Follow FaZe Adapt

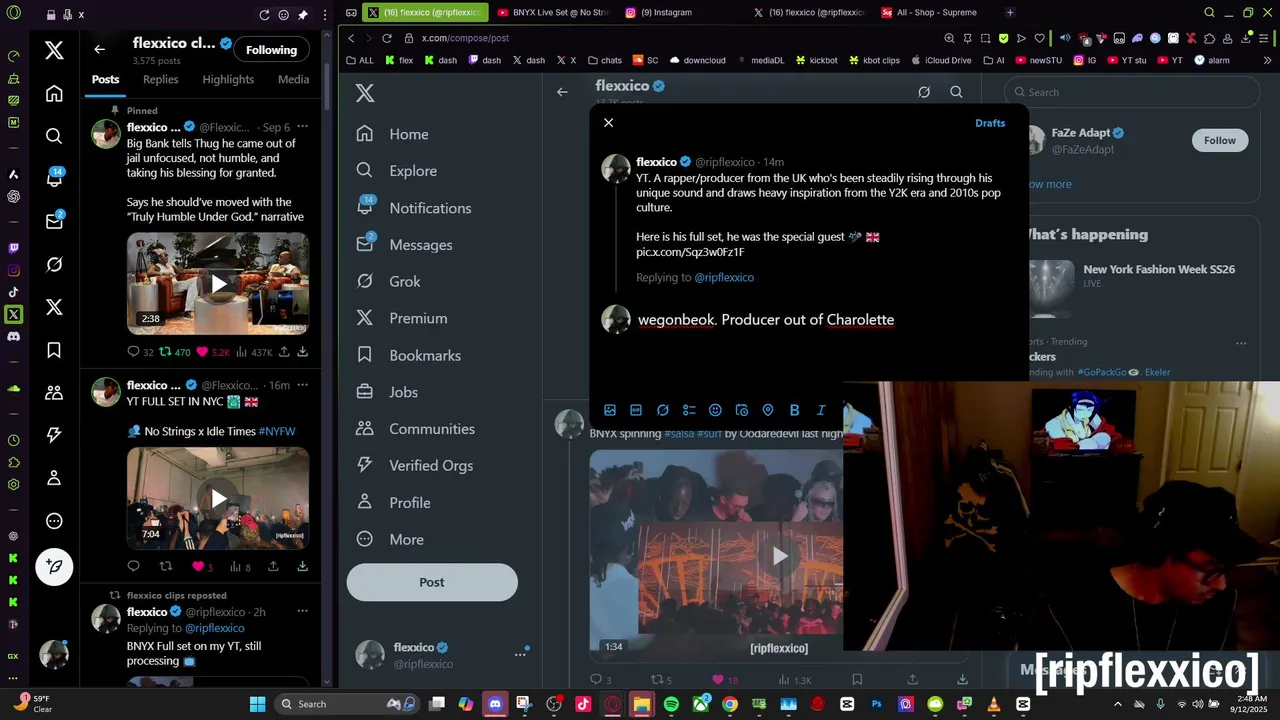(1220, 140)
